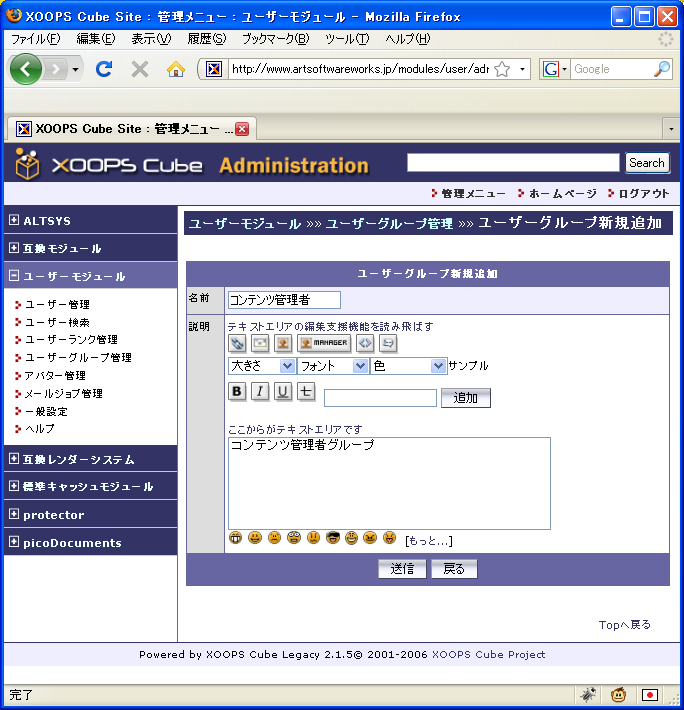Open the フォント font dropdown
The height and width of the screenshot is (710, 684).
click(x=333, y=366)
